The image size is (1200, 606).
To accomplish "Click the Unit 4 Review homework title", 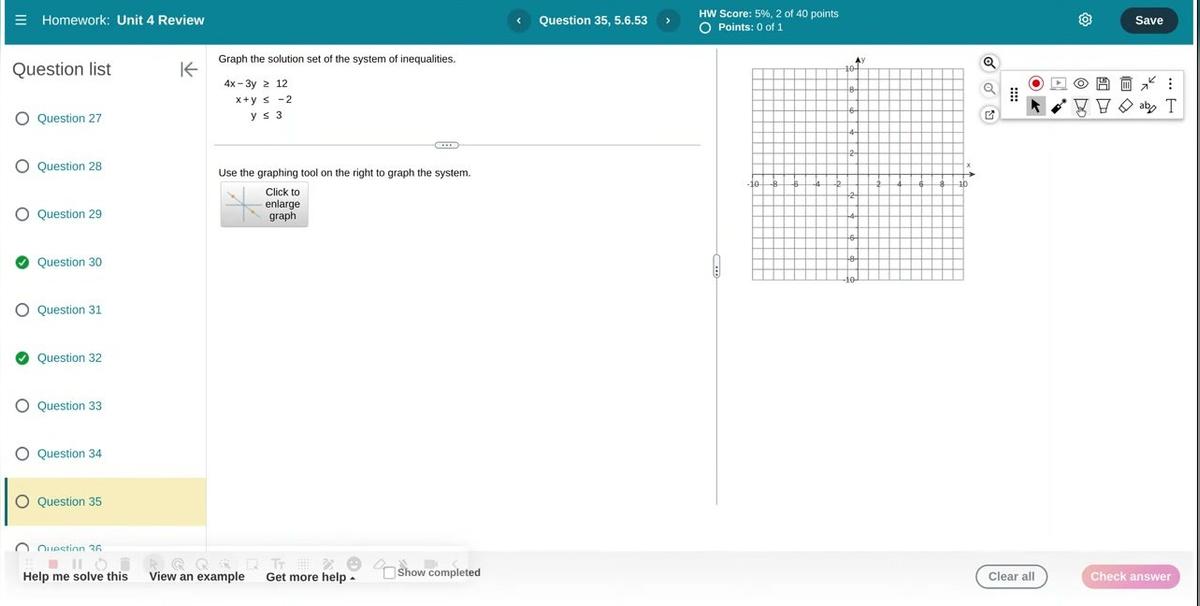I will coord(160,20).
